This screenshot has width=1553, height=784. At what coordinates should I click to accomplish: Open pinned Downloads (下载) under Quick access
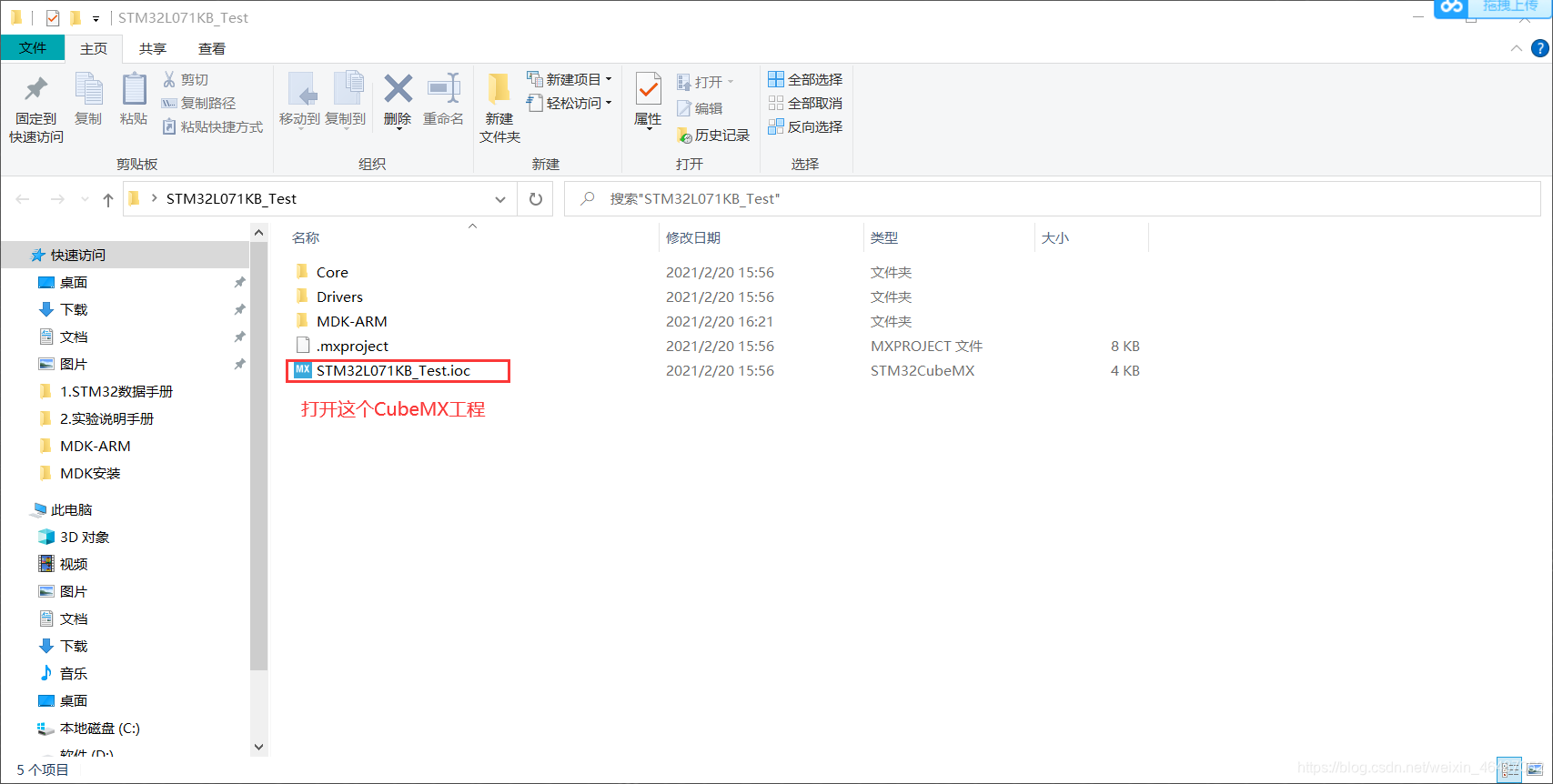pos(63,309)
